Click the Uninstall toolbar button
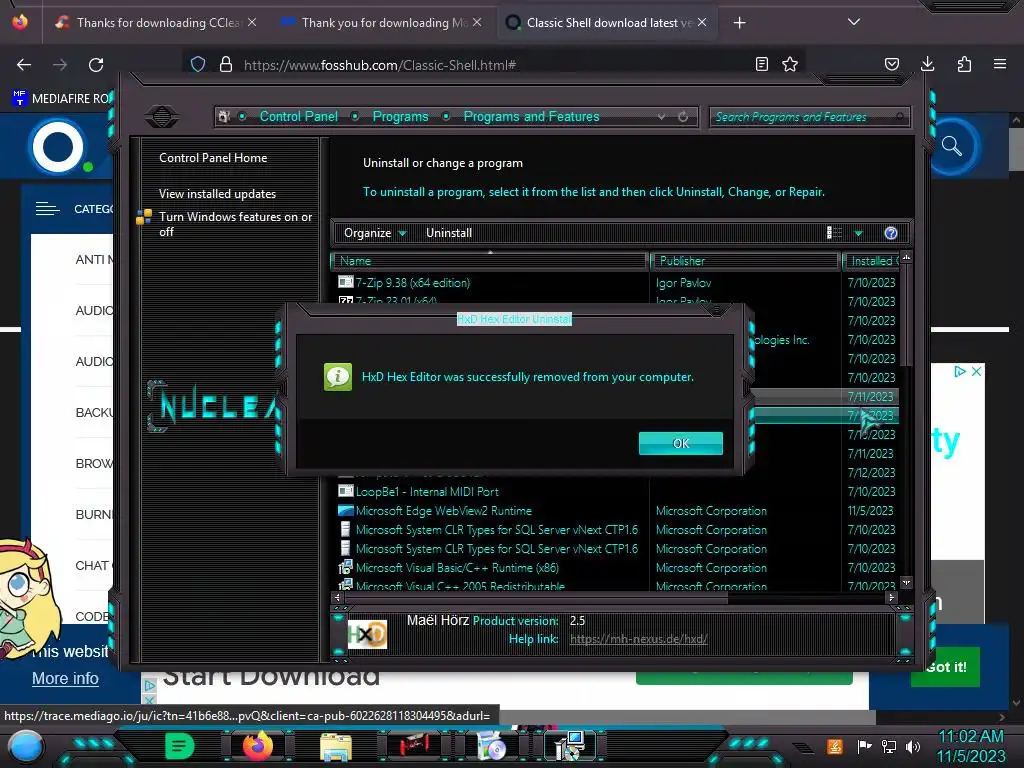This screenshot has width=1024, height=768. (449, 233)
